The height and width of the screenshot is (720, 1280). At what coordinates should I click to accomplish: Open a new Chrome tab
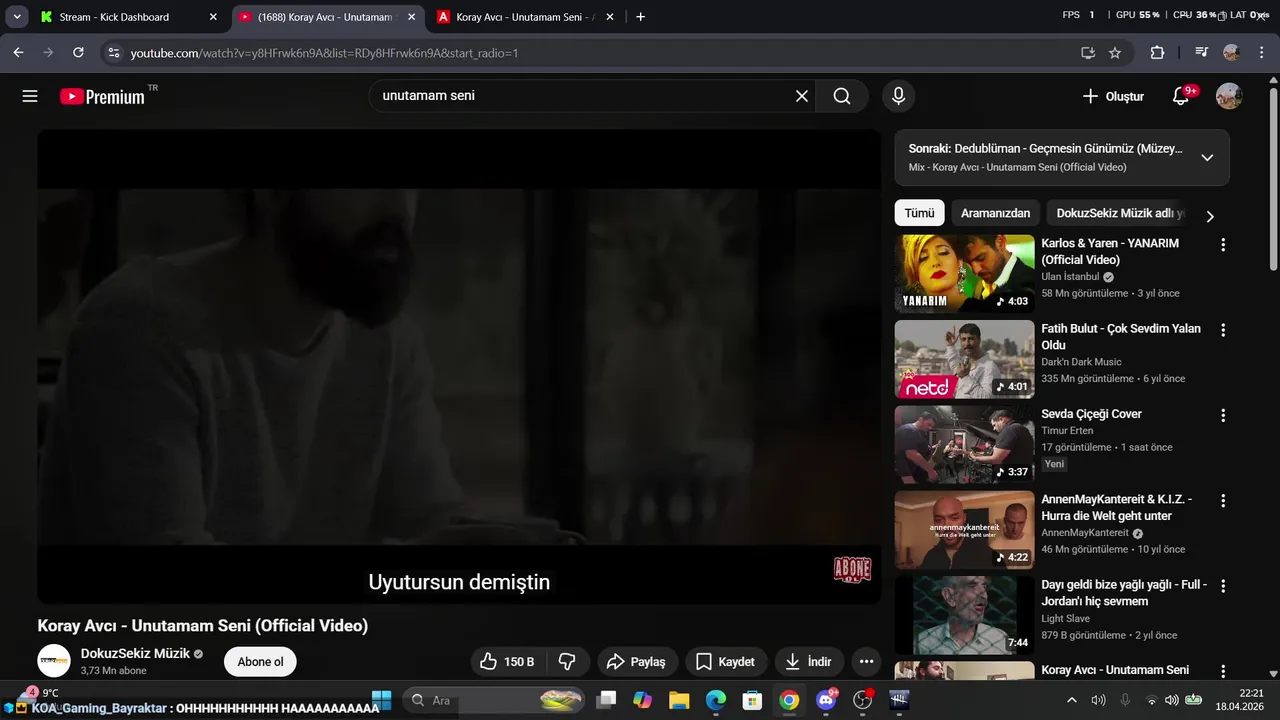pyautogui.click(x=641, y=17)
